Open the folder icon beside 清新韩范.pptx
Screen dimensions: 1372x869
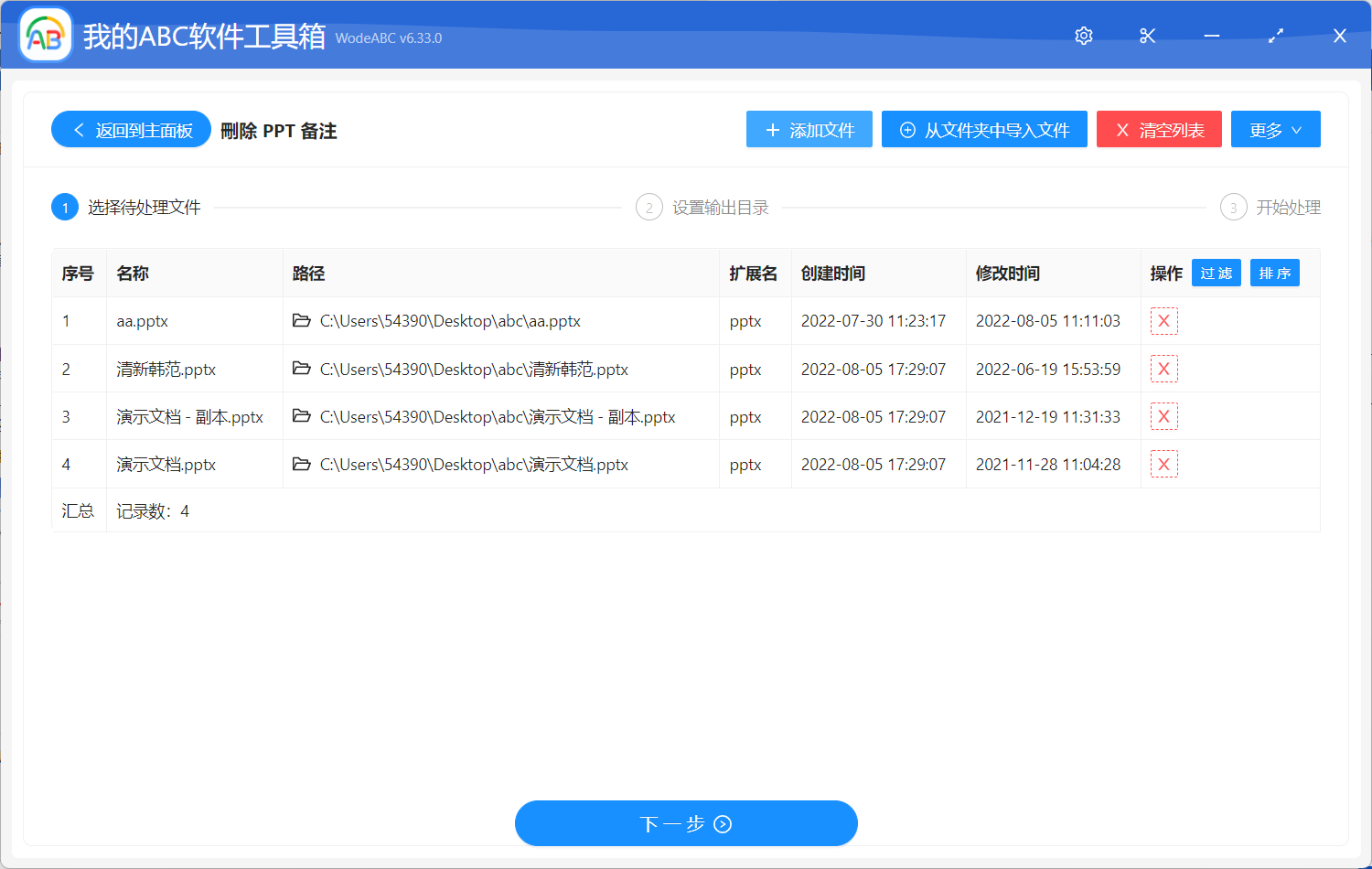click(x=302, y=369)
